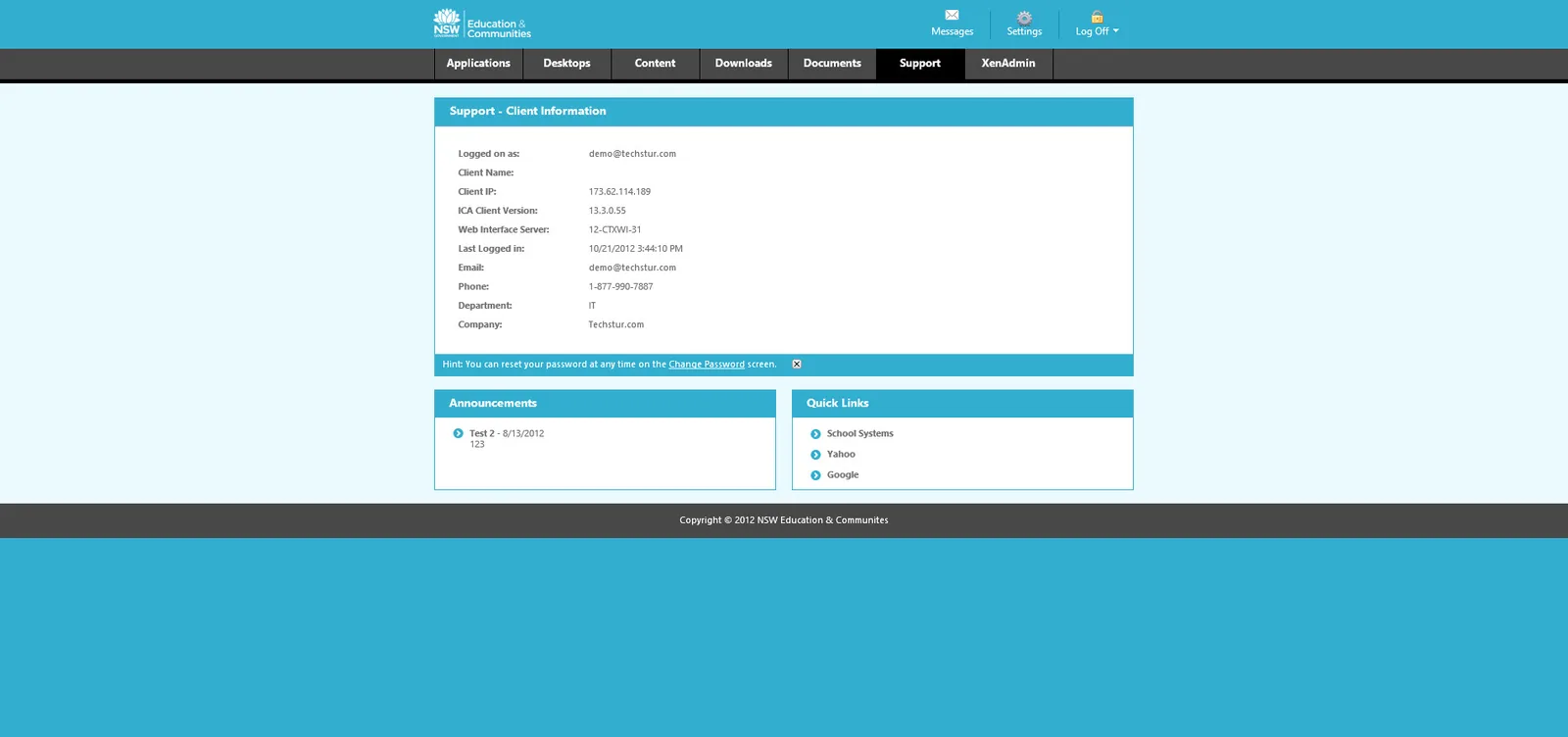
Task: Open the Documents tab
Action: pyautogui.click(x=832, y=64)
